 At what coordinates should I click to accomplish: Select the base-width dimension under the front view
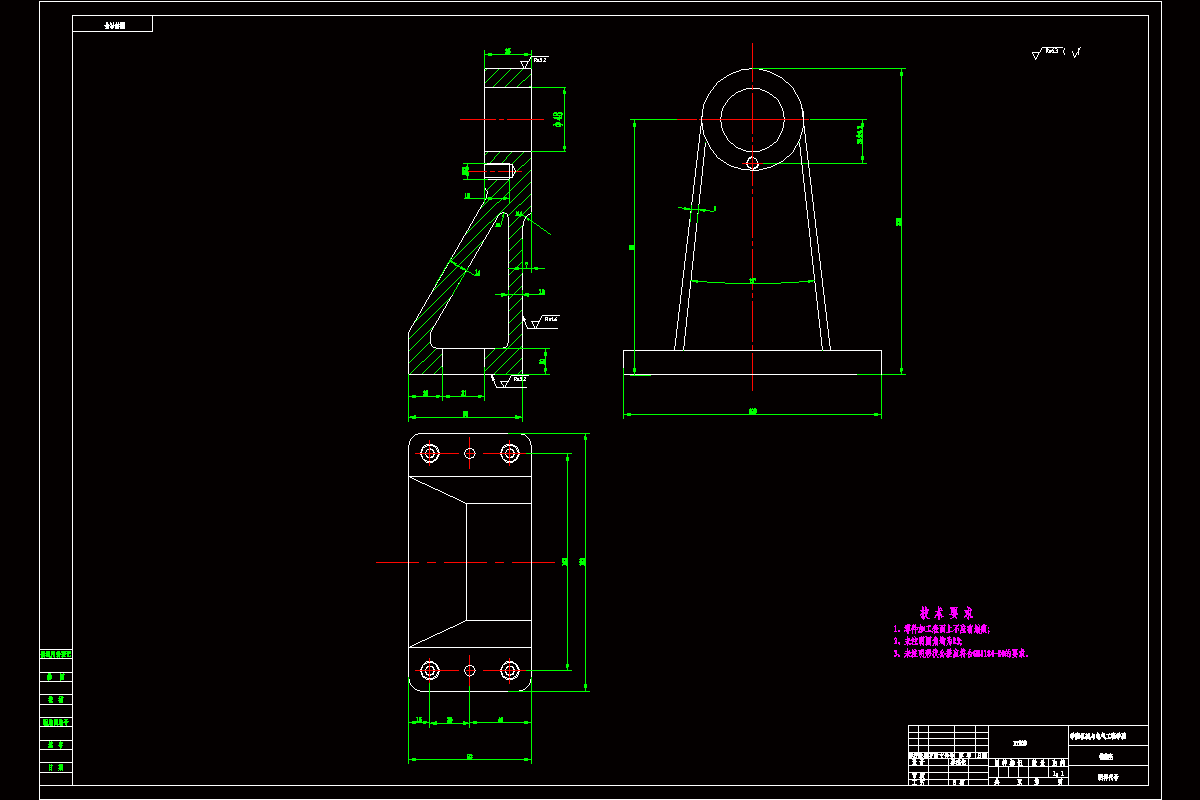pyautogui.click(x=752, y=411)
